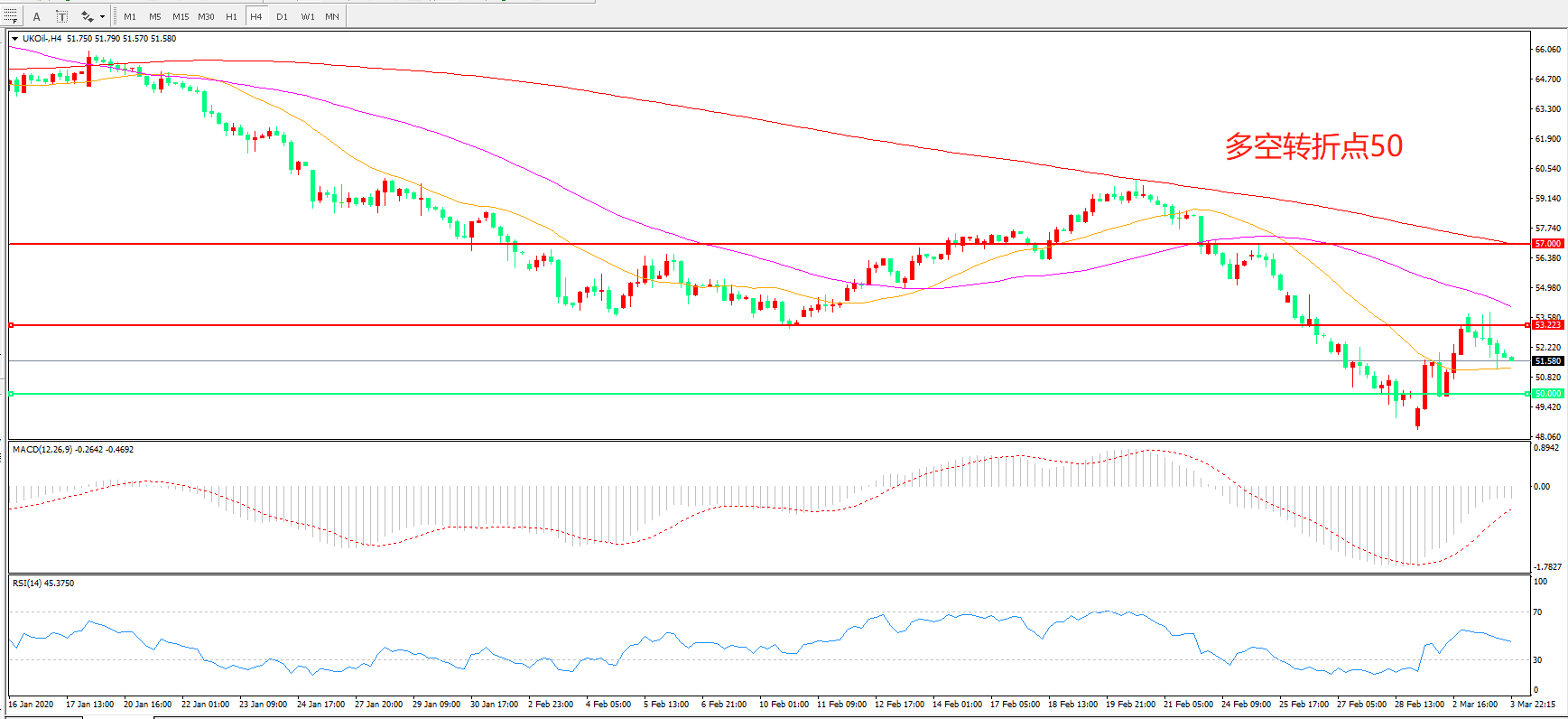Click the 53.223 red line price label
Screen dimensions: 1568x719
(1547, 324)
